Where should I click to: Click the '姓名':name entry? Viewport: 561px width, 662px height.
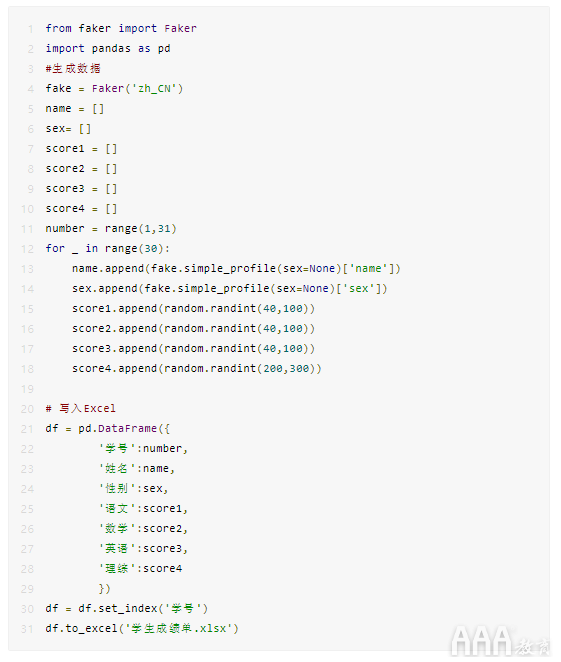[x=137, y=469]
